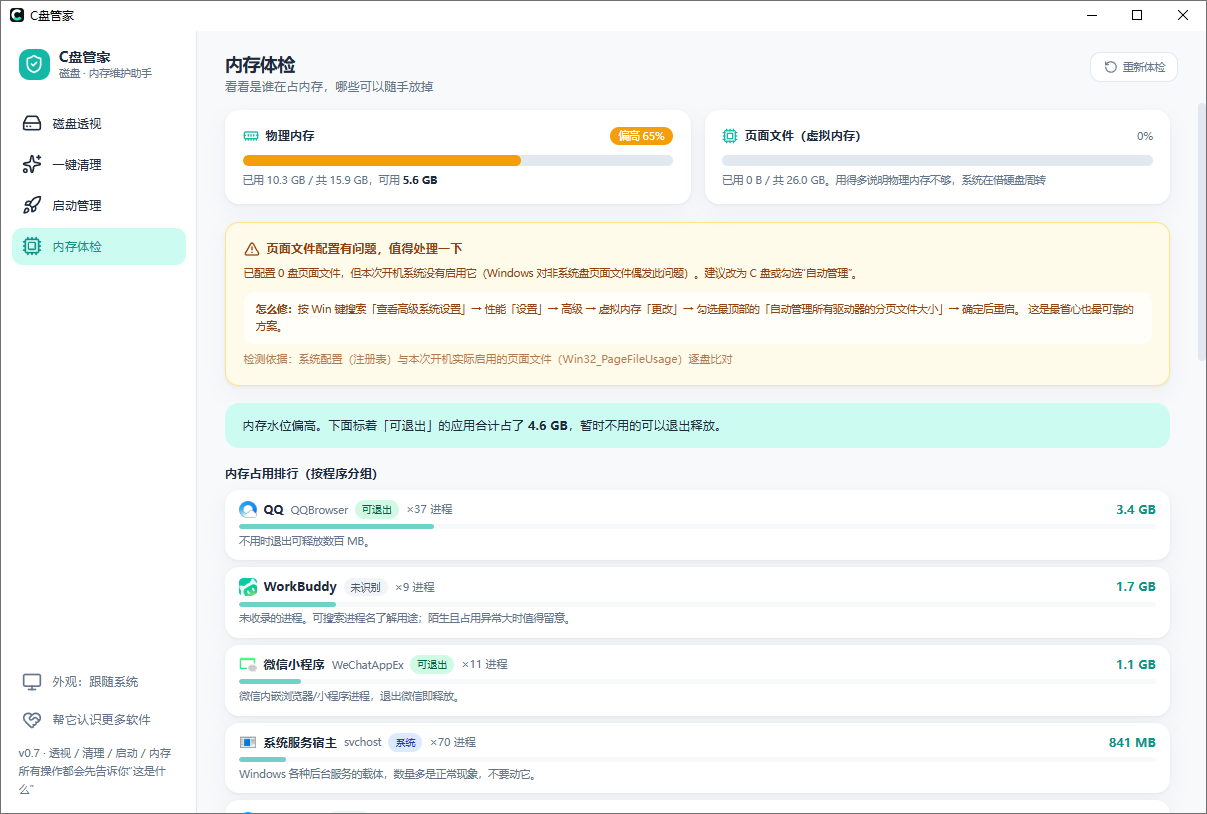Viewport: 1207px width, 814px height.
Task: Click the 页面文件 chip icon
Action: (730, 135)
